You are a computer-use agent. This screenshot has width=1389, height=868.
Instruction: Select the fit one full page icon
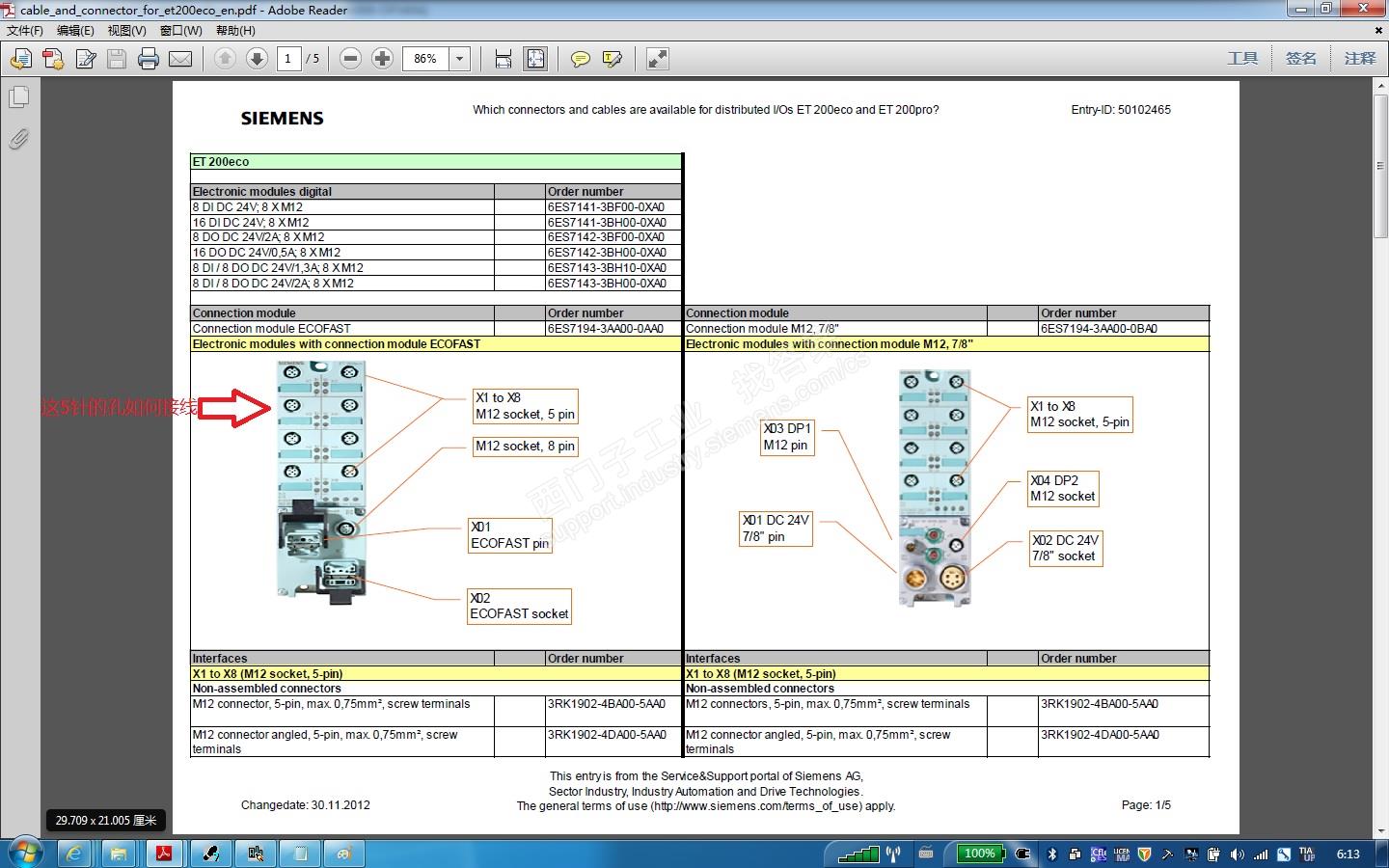[x=535, y=59]
